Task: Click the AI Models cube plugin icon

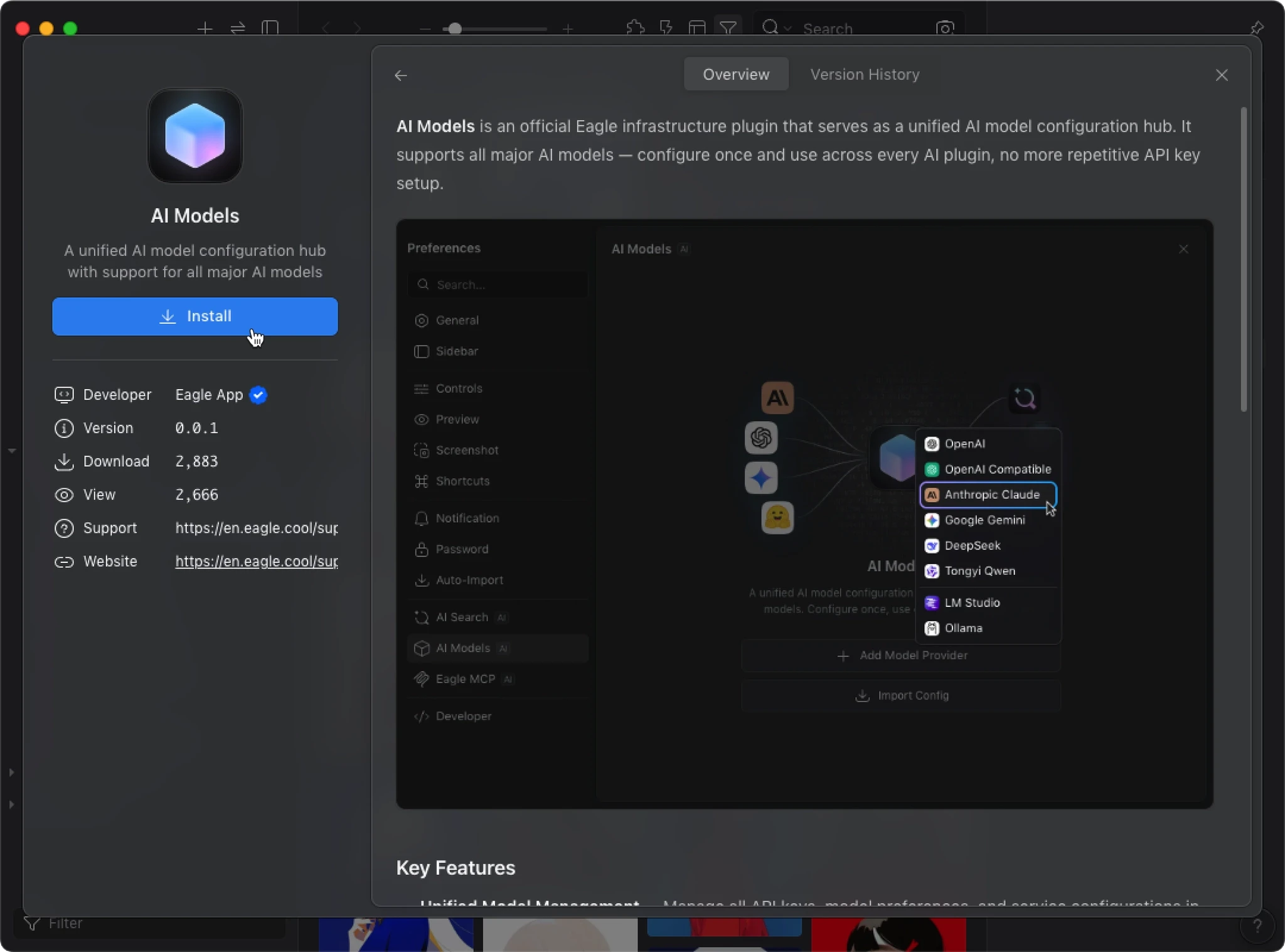Action: click(195, 136)
